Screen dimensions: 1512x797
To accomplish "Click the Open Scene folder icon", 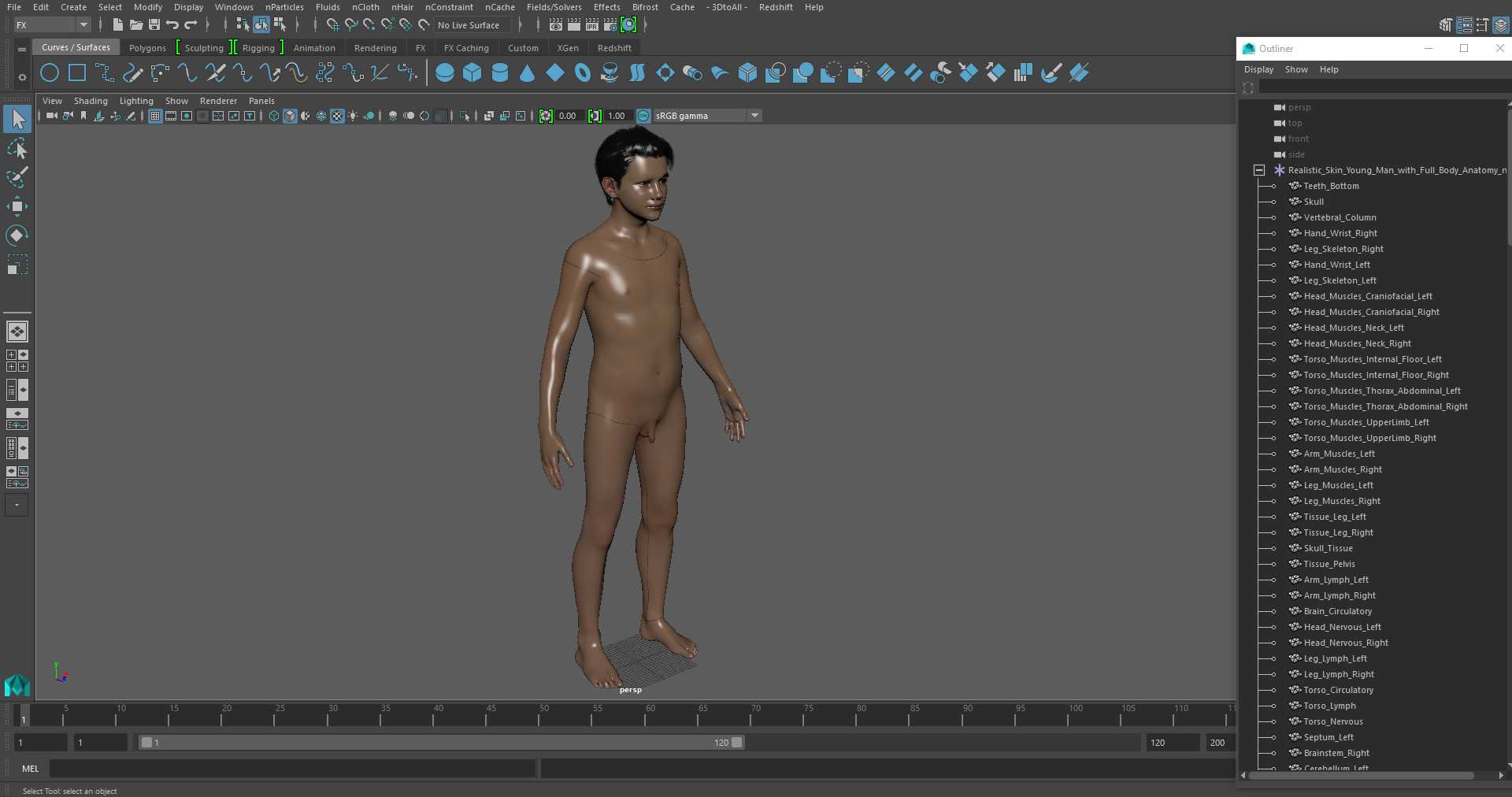I will pos(136,25).
